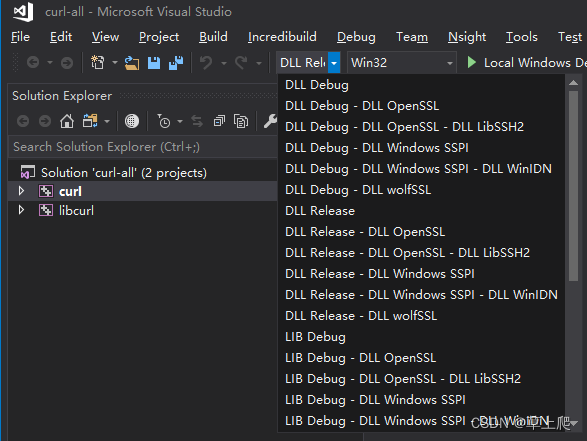This screenshot has height=441, width=587.
Task: Go forward in Solution Explorer
Action: click(45, 121)
